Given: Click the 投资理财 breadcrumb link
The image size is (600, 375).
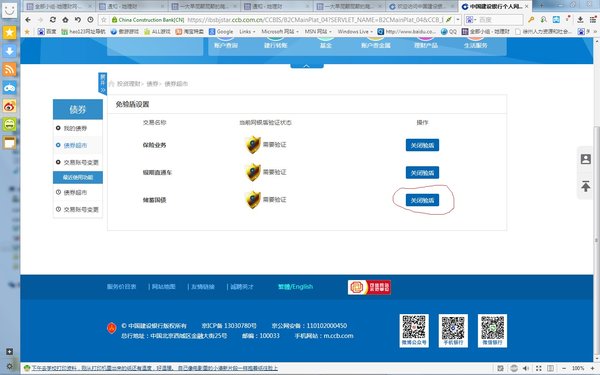Looking at the screenshot, I should [x=128, y=84].
